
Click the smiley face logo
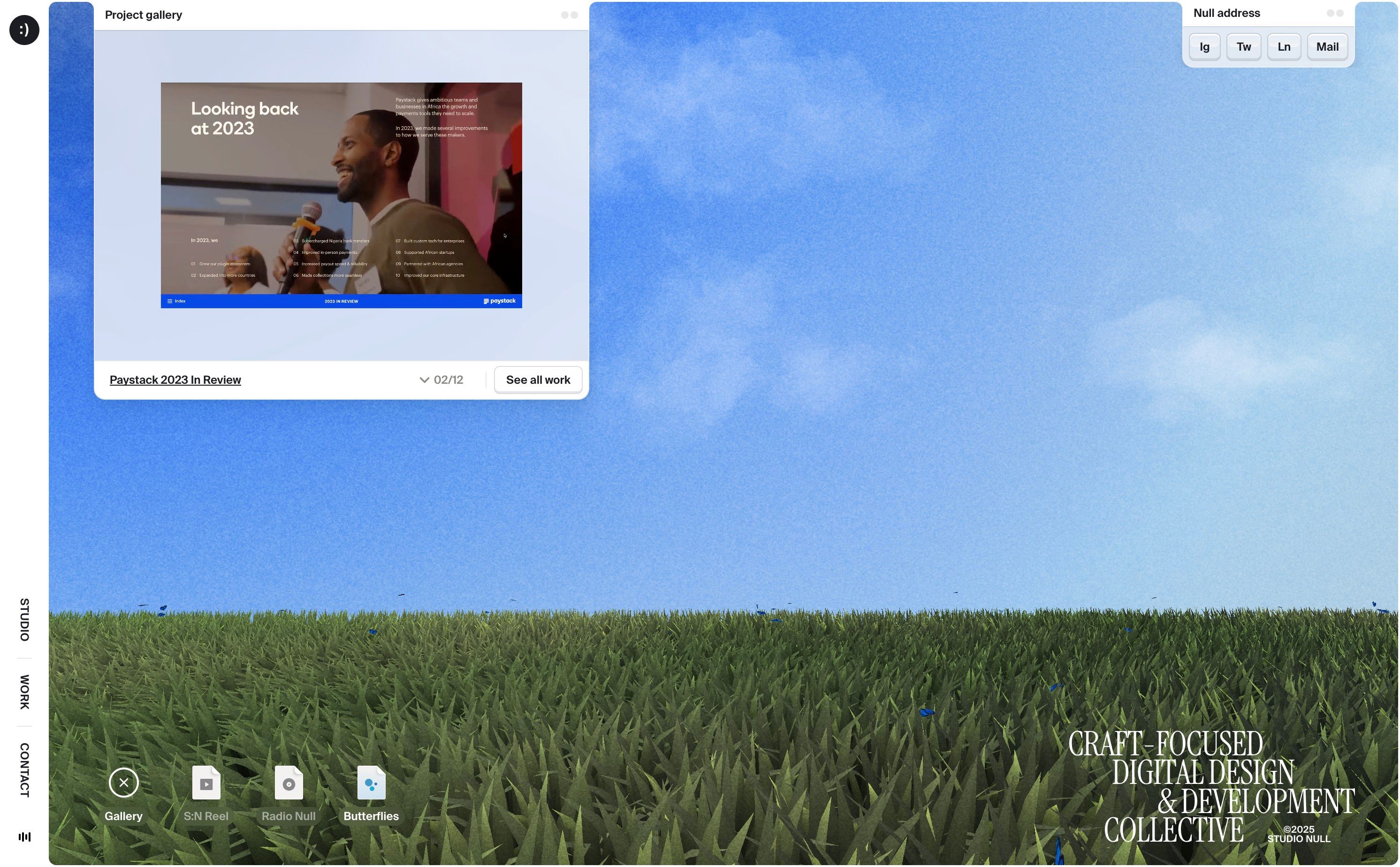(24, 30)
